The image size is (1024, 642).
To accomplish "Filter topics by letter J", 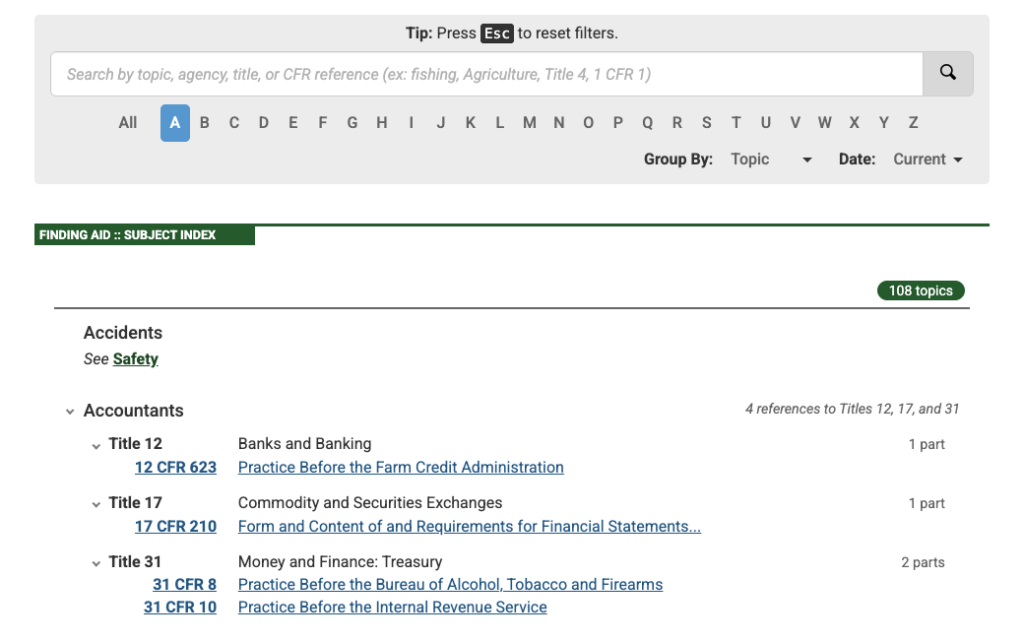I will [x=441, y=123].
